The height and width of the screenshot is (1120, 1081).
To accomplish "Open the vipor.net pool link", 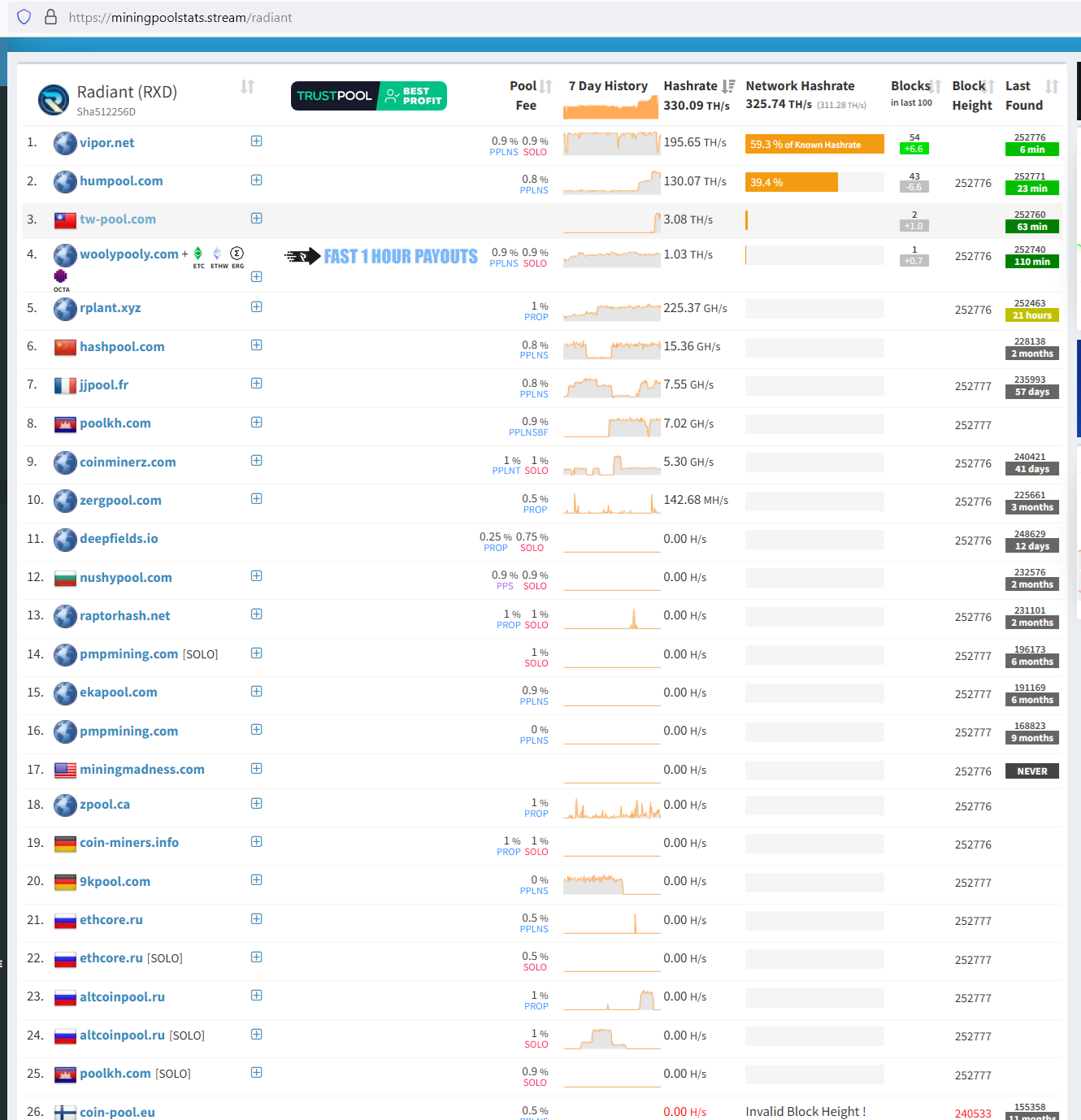I will [x=106, y=143].
